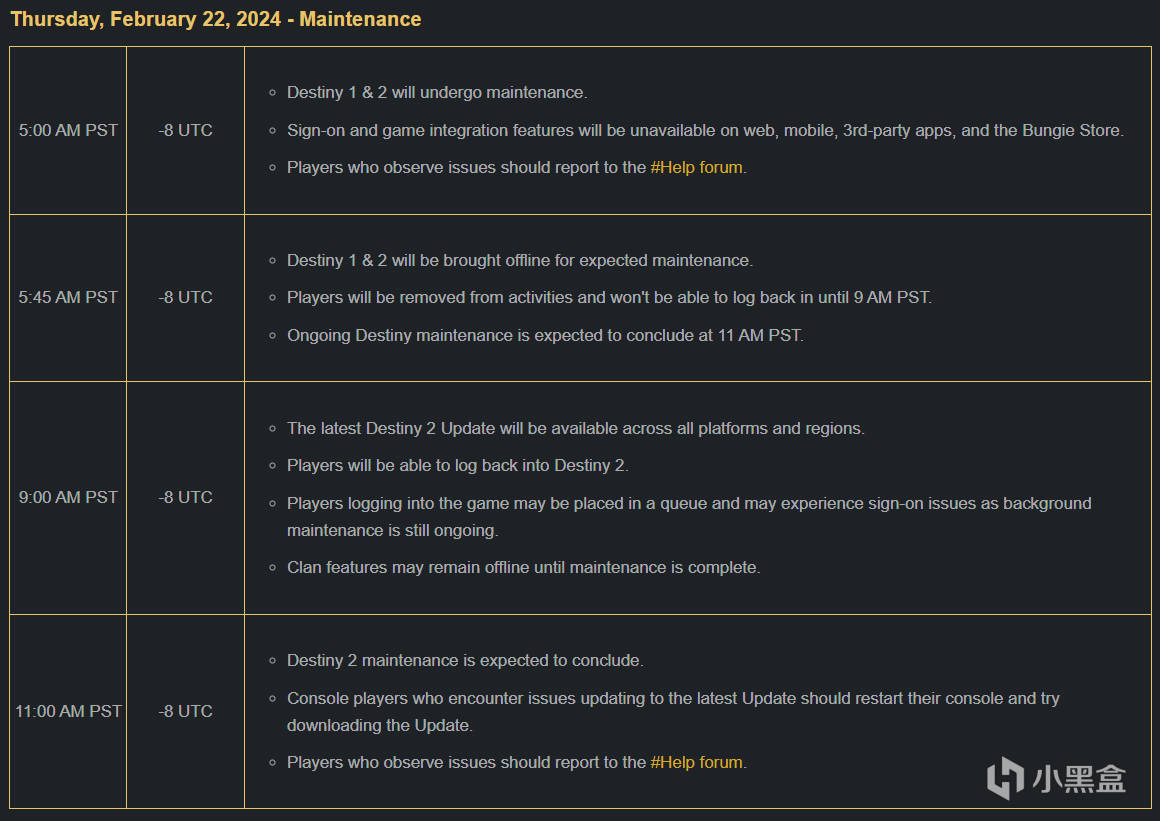Click the Xiaoheihe watermark logo icon

tap(1005, 778)
